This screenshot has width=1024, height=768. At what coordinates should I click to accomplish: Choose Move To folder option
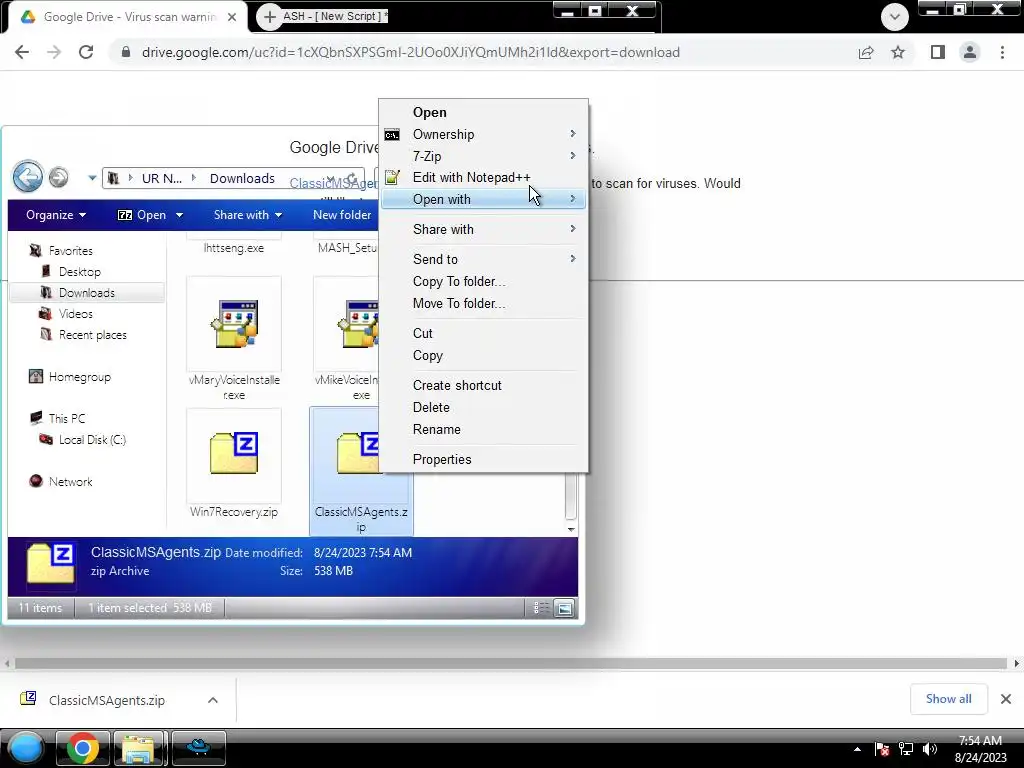tap(483, 304)
